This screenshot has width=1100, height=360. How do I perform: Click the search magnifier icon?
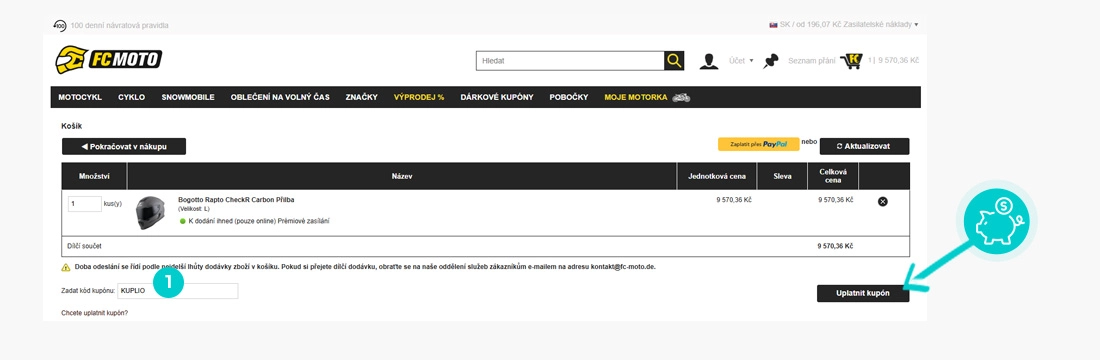point(673,61)
